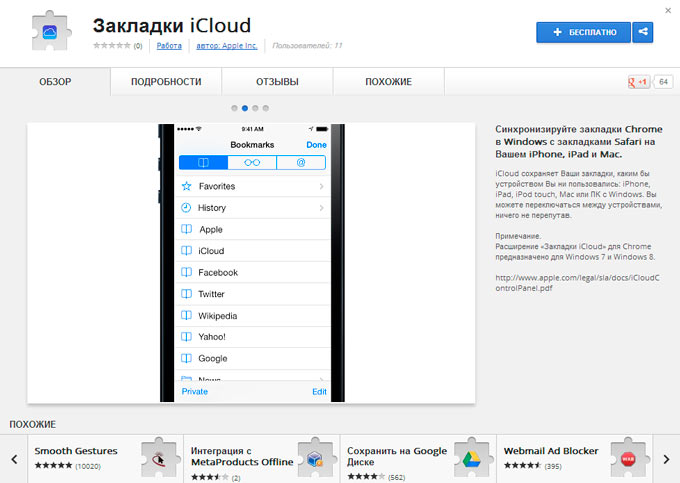Tap Edit in the phone toolbar
This screenshot has height=483, width=680.
(319, 392)
